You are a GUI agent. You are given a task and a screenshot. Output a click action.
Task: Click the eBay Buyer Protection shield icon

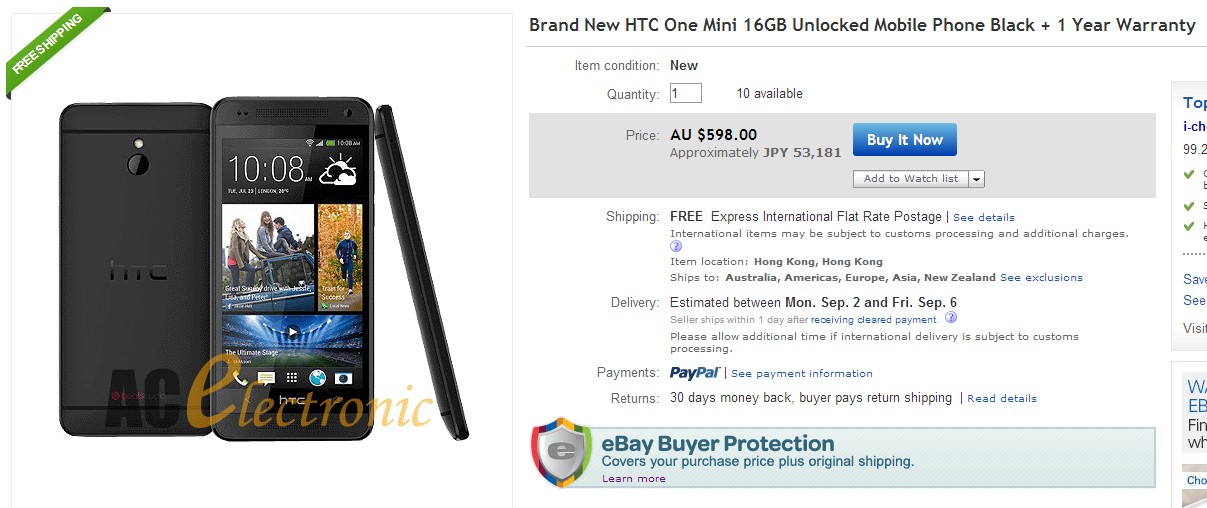pyautogui.click(x=565, y=452)
